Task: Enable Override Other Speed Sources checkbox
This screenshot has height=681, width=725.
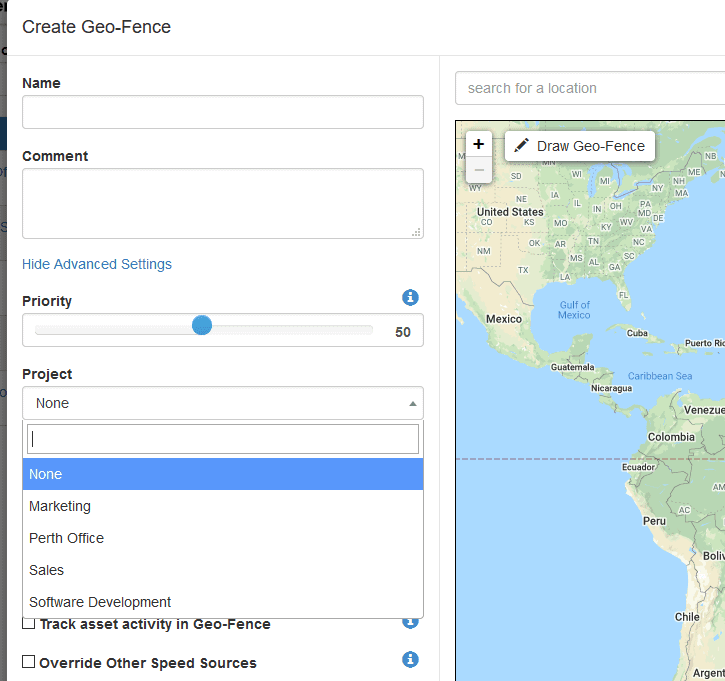Action: click(29, 662)
